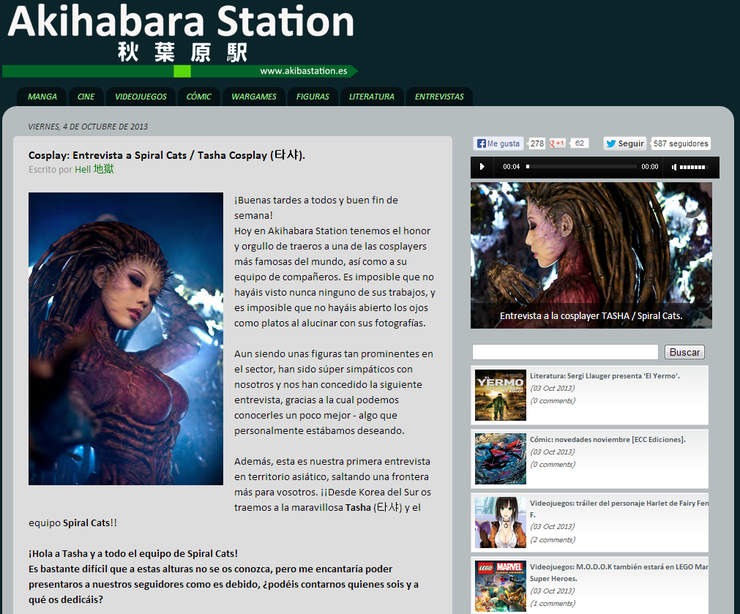The image size is (740, 614).
Task: Open the Cosplay Entrevista a Spiral Cats post title
Action: tap(167, 155)
